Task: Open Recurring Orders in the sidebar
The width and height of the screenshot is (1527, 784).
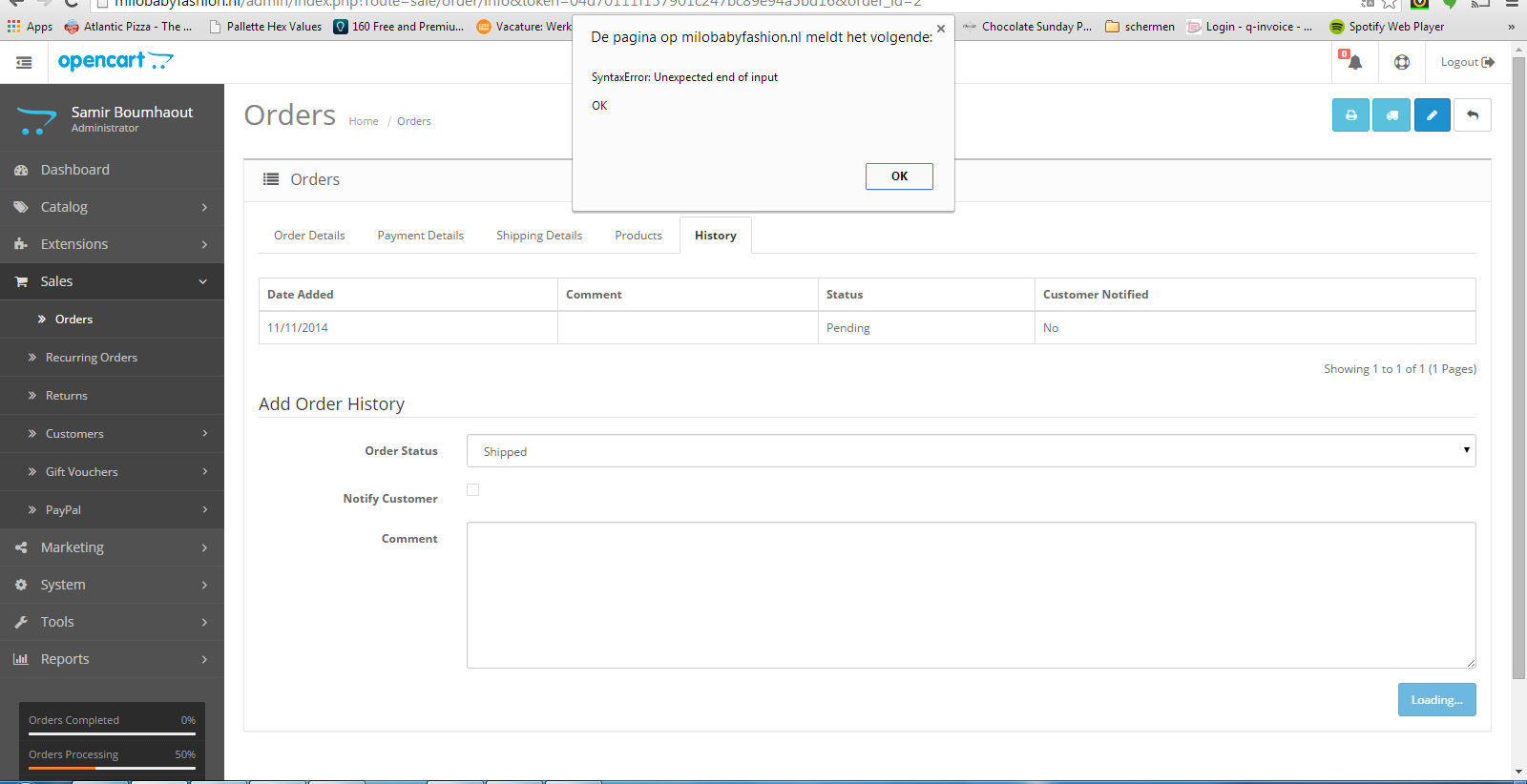Action: pos(112,358)
